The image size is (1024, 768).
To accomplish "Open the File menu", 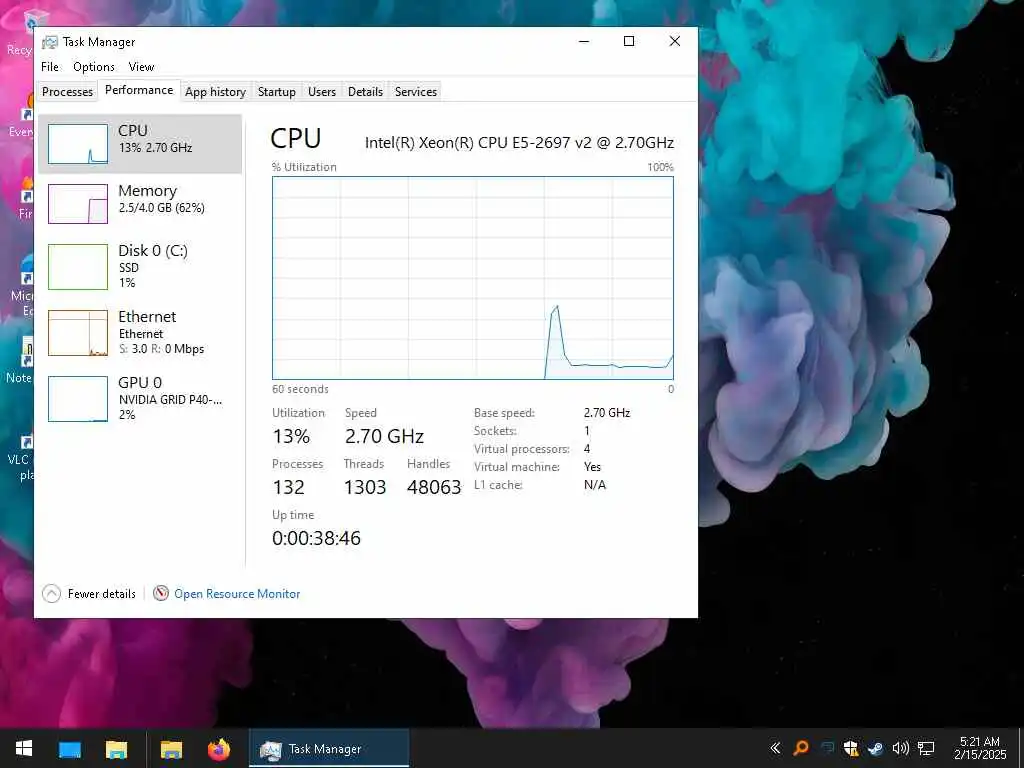I will [50, 67].
